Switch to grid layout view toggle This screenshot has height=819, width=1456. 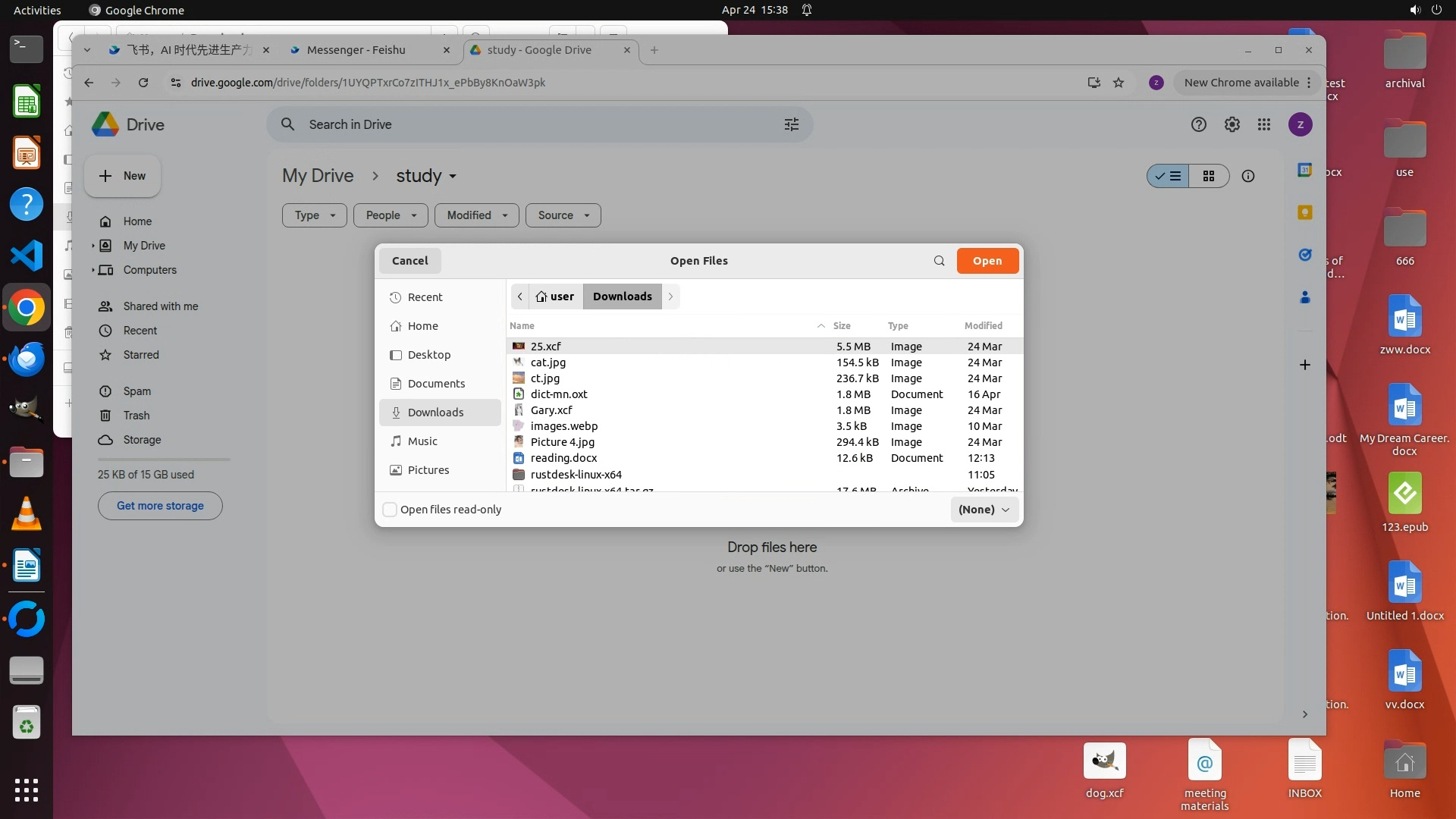pyautogui.click(x=1209, y=176)
